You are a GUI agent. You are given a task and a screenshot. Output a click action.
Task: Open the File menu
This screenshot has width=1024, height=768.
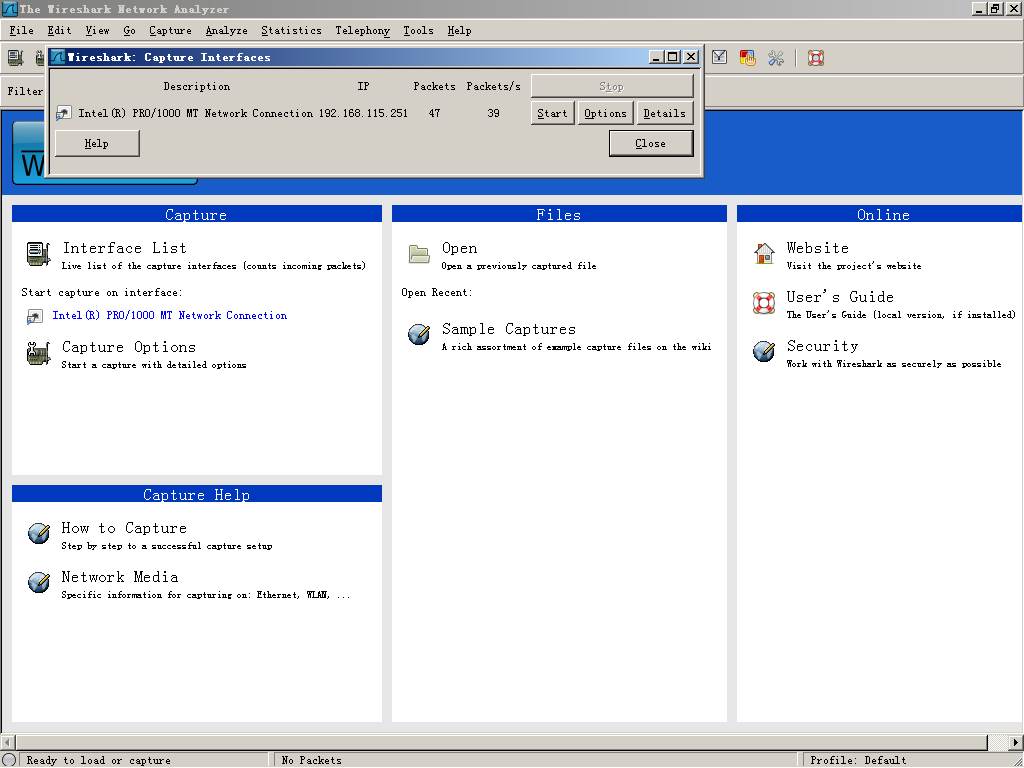pyautogui.click(x=21, y=31)
